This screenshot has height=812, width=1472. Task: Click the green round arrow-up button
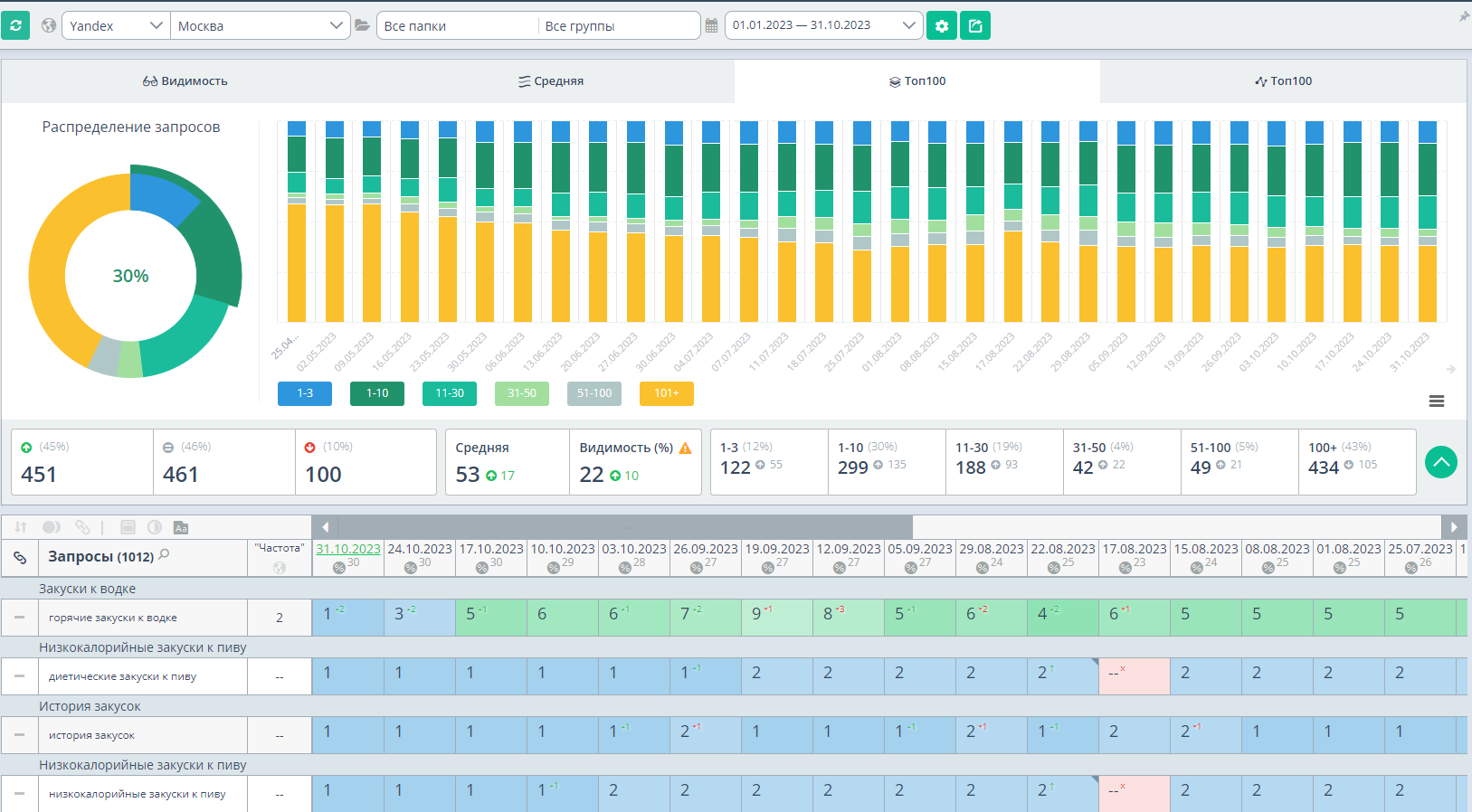(1441, 462)
